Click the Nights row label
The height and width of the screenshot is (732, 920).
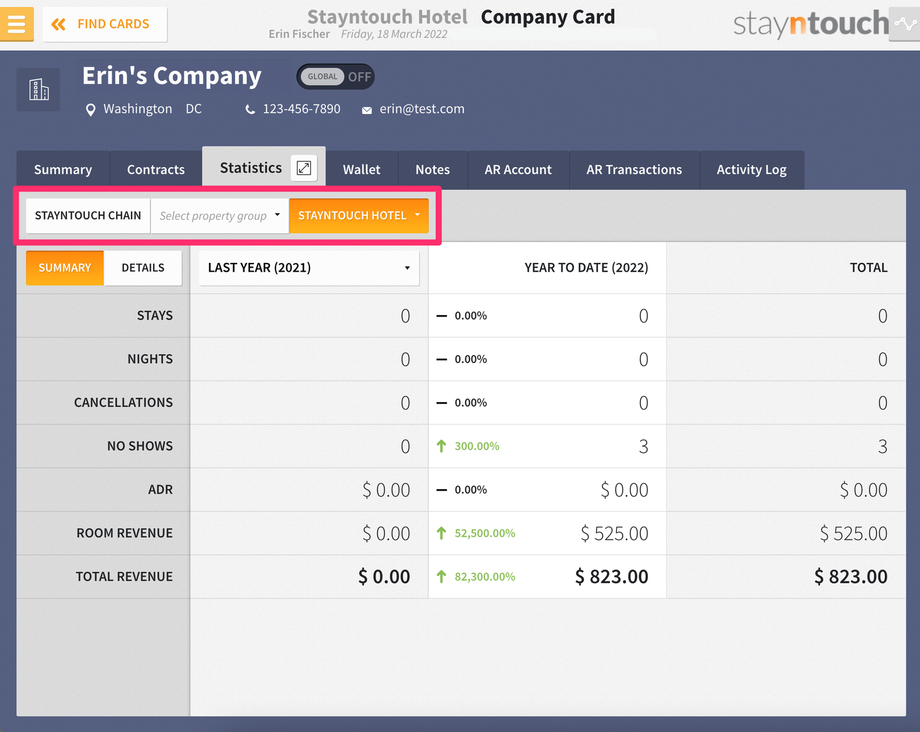(150, 359)
